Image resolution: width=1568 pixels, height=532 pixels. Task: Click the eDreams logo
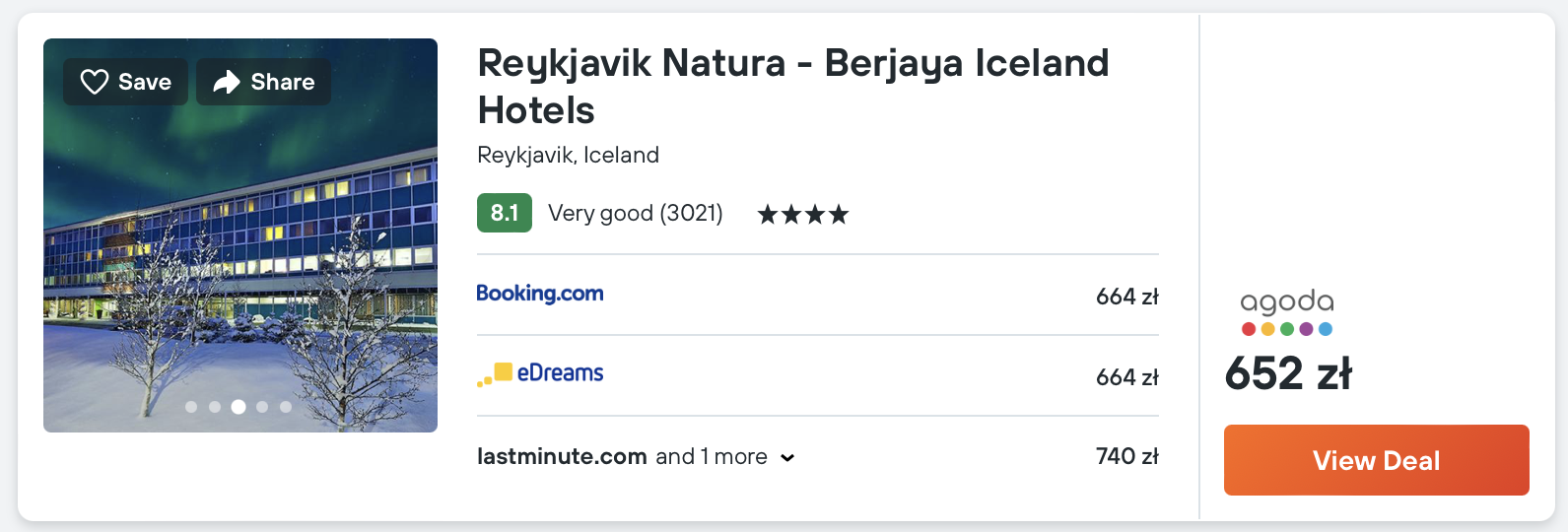540,373
